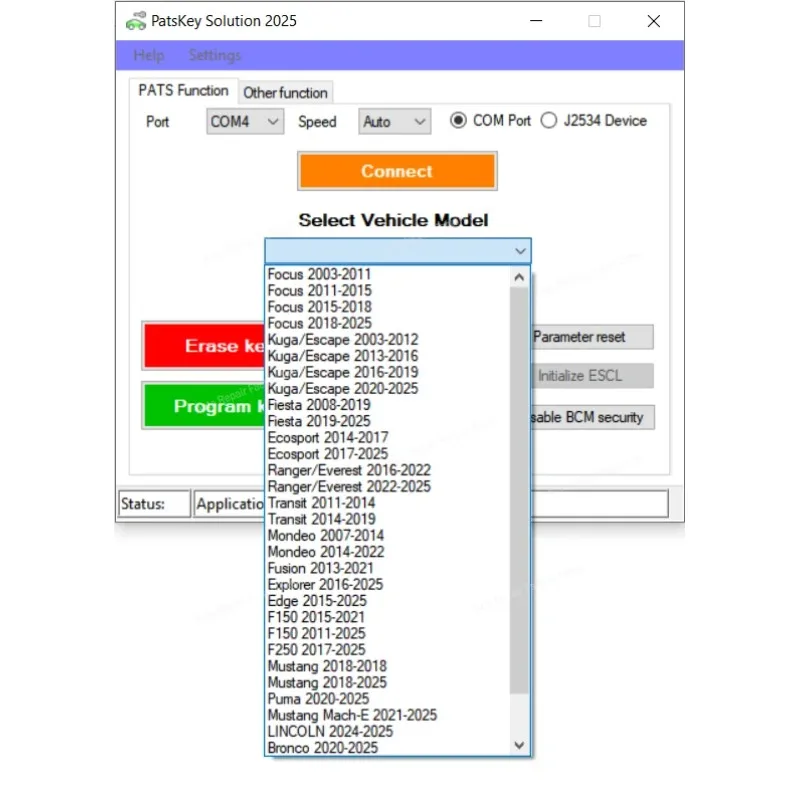Select Kuga/Escape 2020-2025 model

point(388,389)
